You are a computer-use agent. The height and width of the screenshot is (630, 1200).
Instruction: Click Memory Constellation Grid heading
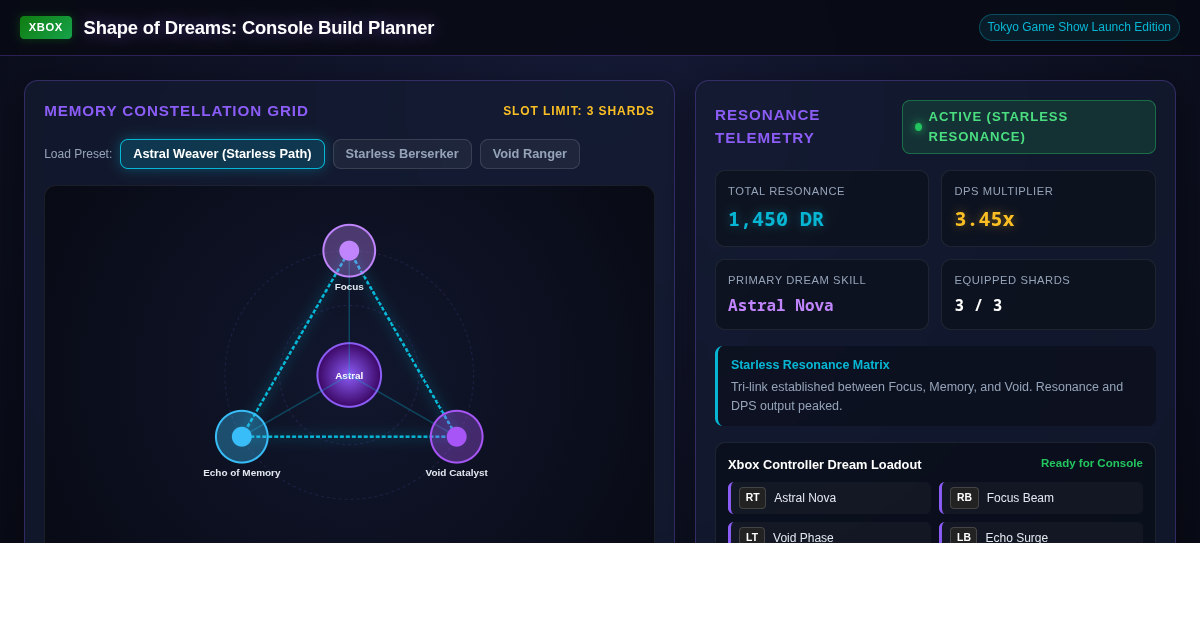[176, 111]
